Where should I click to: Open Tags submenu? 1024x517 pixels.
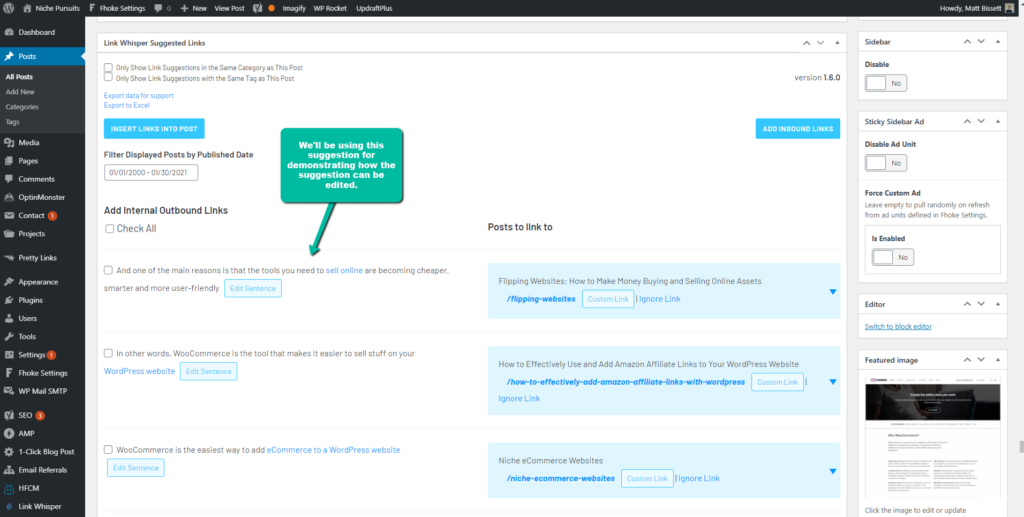click(12, 122)
